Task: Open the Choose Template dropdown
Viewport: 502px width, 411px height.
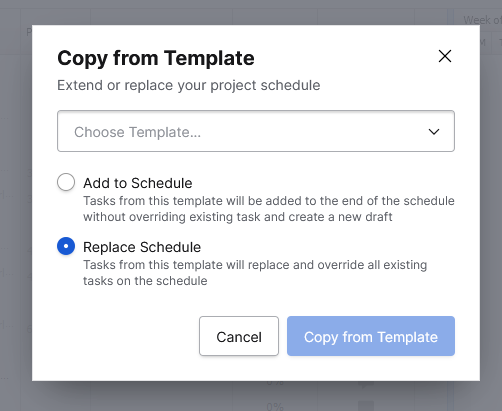Action: click(x=256, y=131)
